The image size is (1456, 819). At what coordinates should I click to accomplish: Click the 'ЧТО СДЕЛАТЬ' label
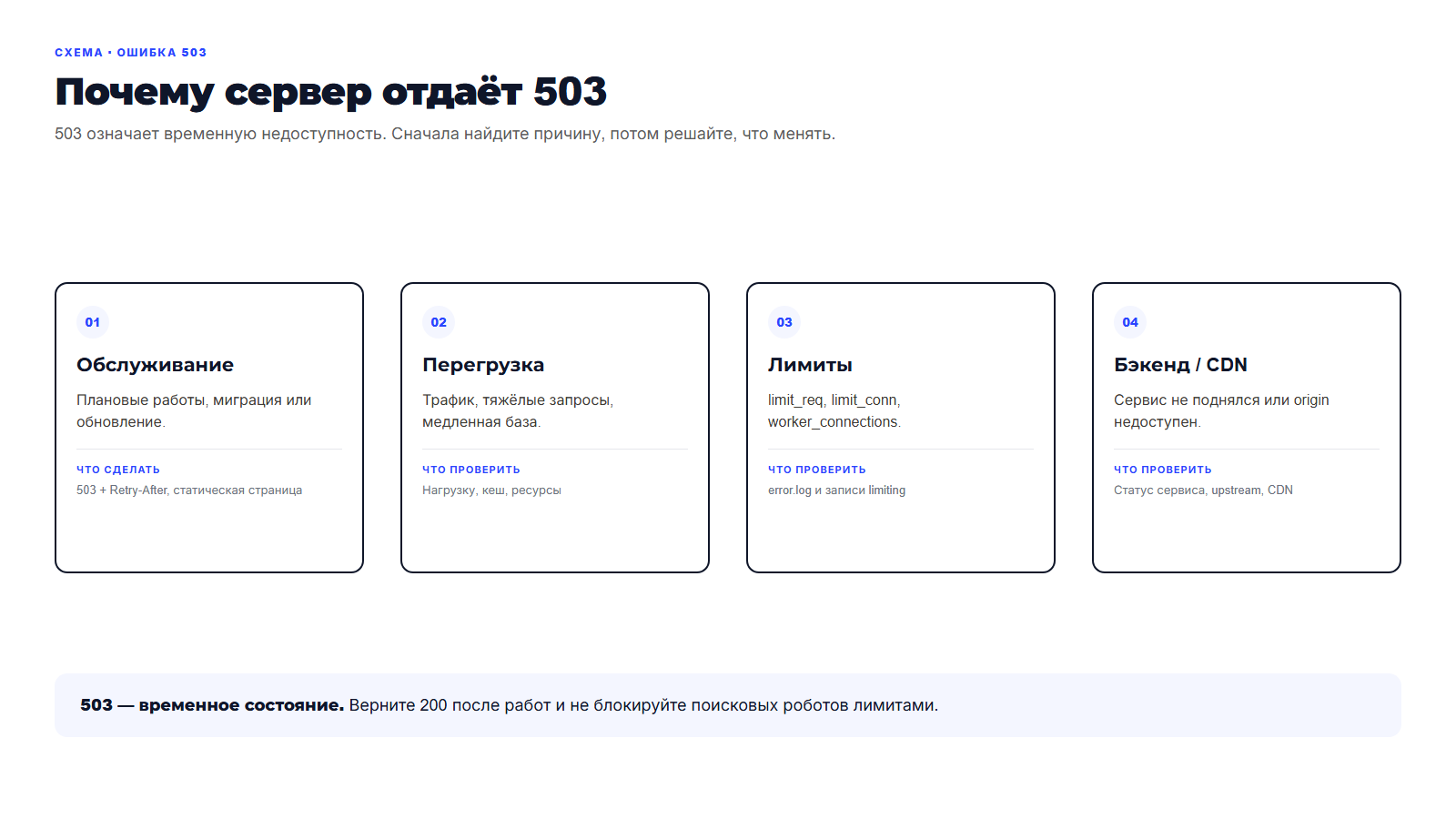click(x=118, y=470)
